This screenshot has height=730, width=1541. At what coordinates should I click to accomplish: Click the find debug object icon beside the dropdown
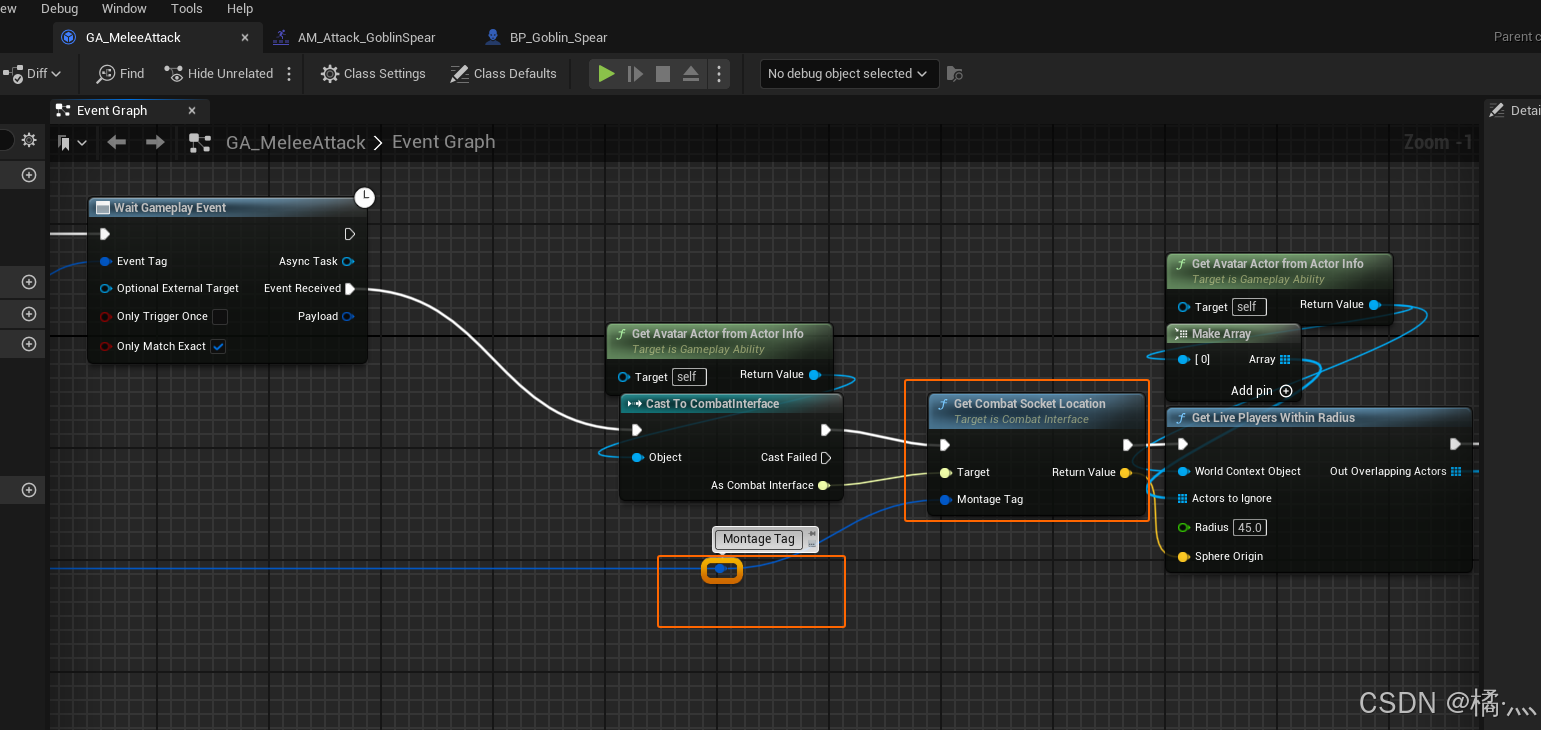pyautogui.click(x=955, y=74)
